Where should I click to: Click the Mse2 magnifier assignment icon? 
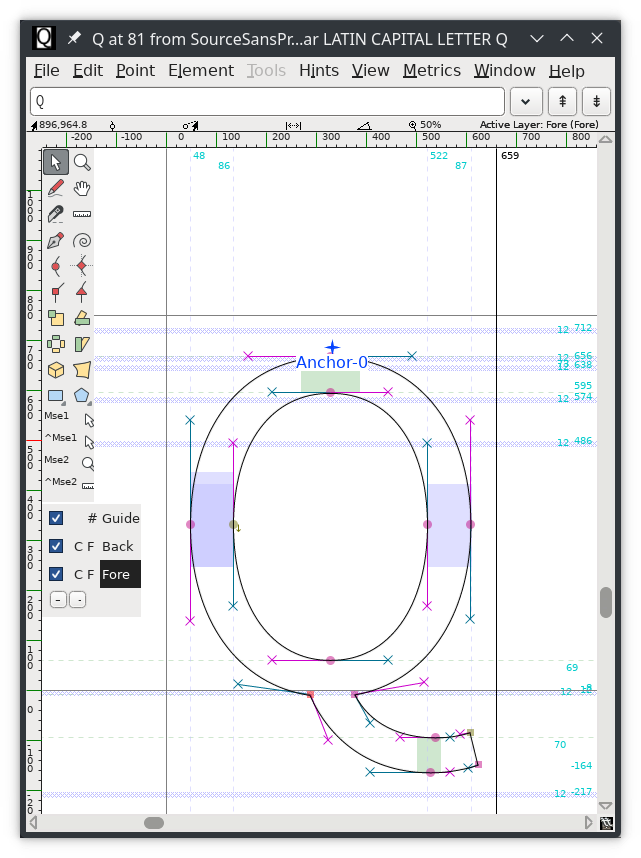pos(88,464)
